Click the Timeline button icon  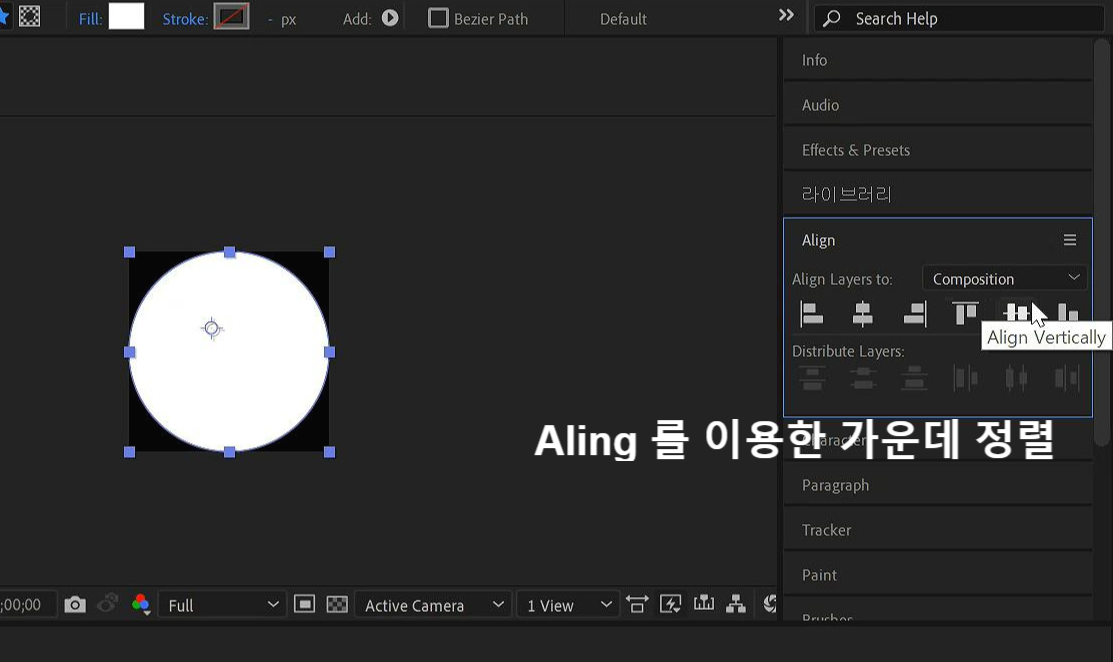(703, 604)
